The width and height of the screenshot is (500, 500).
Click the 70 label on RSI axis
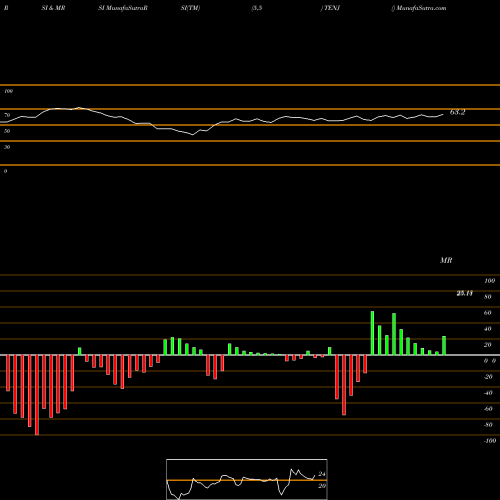point(7,115)
